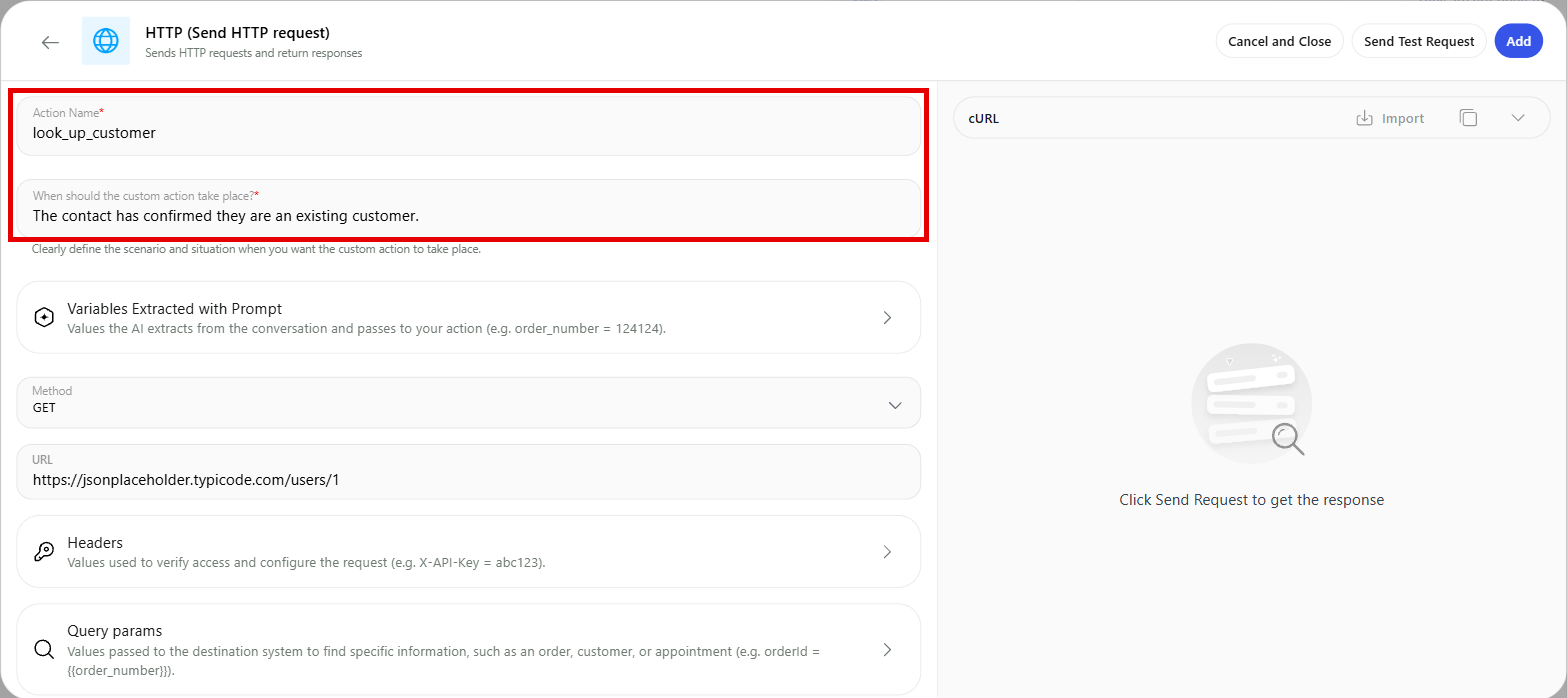1567x698 pixels.
Task: Click the Import download icon
Action: tap(1364, 118)
